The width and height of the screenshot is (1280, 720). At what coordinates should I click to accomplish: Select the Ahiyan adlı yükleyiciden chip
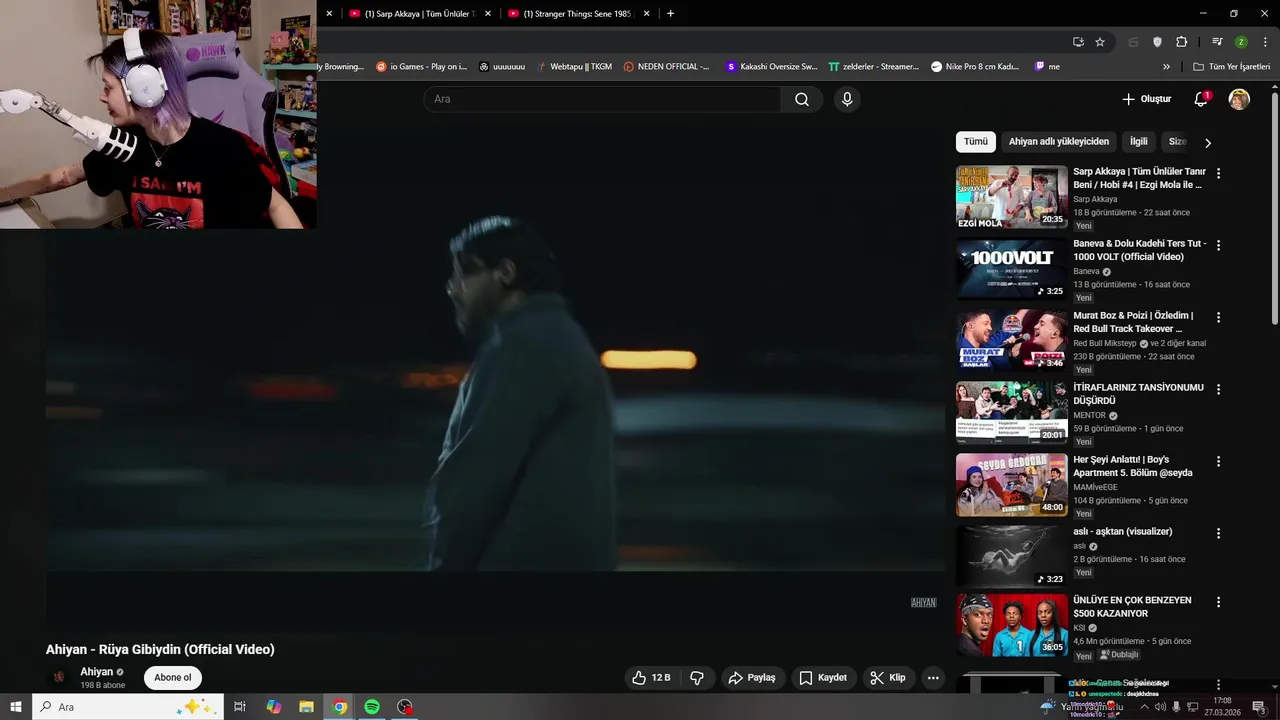click(x=1058, y=142)
